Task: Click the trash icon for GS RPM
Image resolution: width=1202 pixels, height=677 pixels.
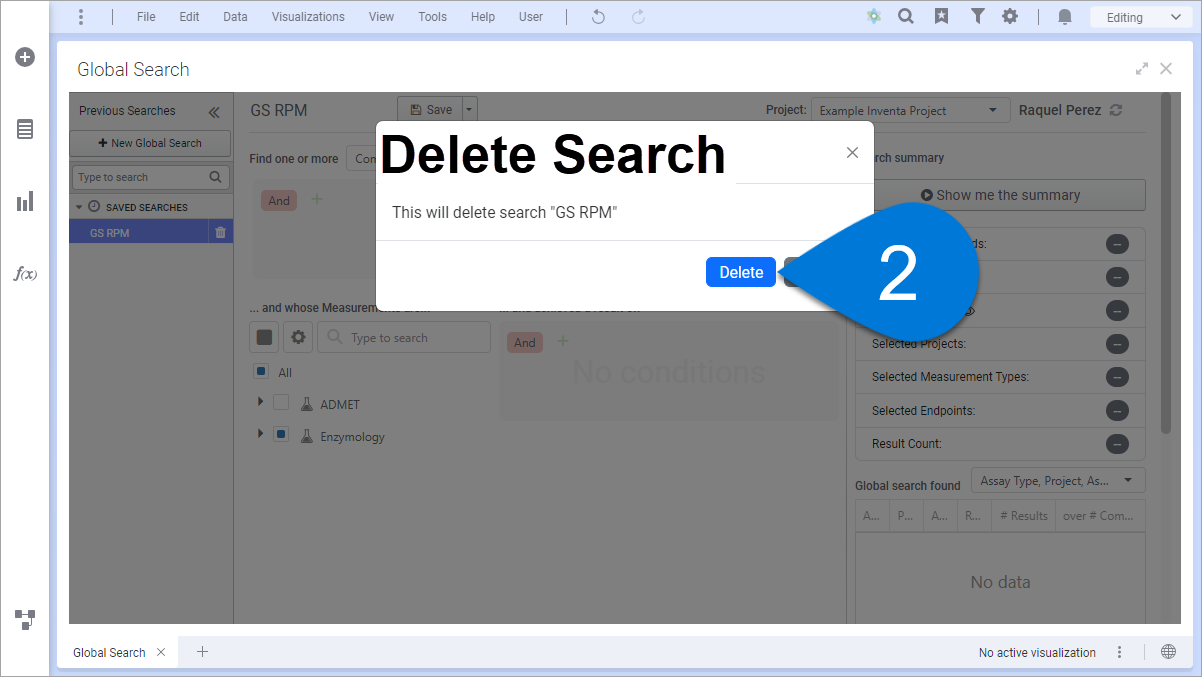Action: point(221,233)
